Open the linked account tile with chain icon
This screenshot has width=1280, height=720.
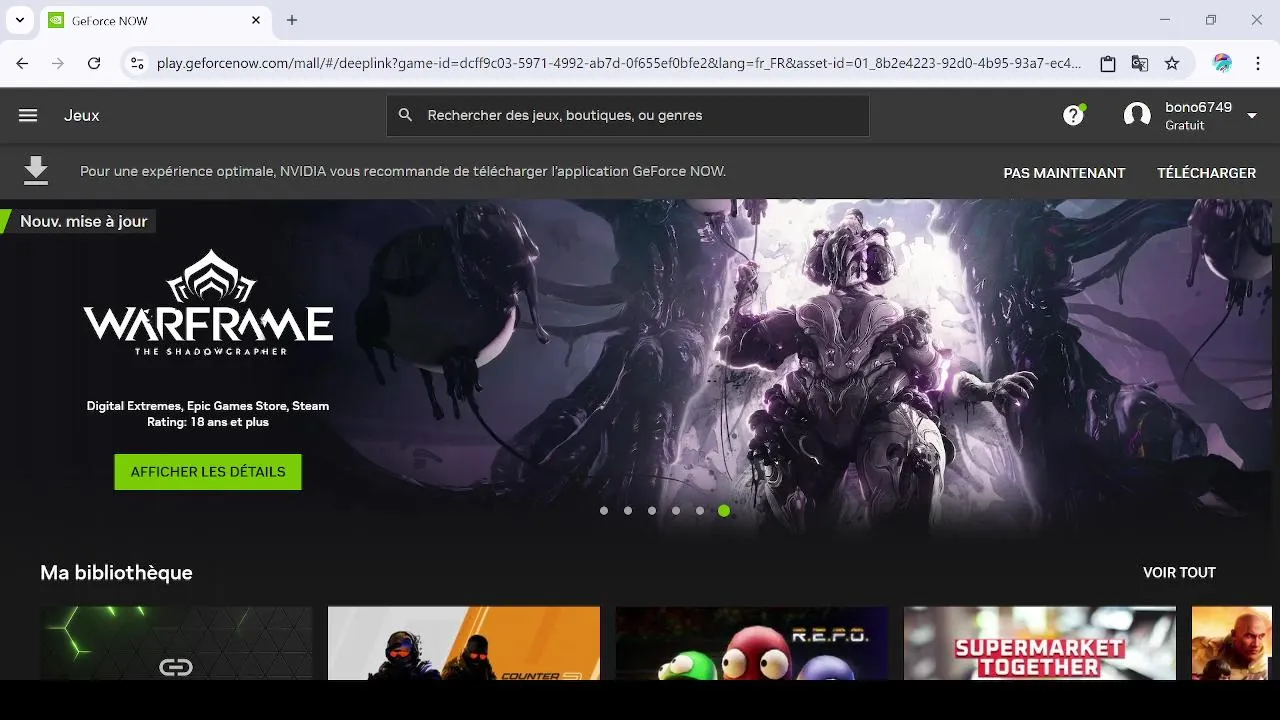[176, 643]
